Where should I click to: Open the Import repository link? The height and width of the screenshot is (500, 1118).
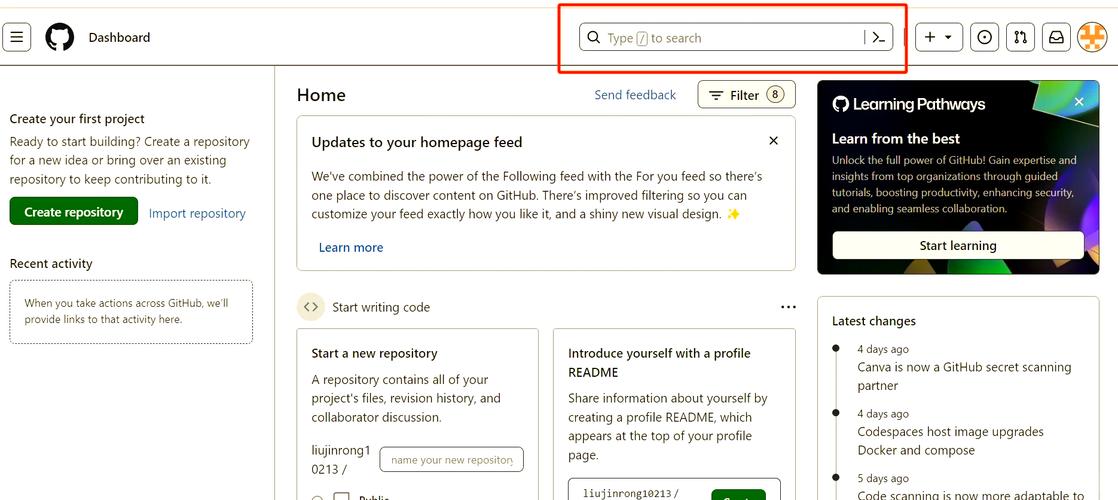[197, 213]
